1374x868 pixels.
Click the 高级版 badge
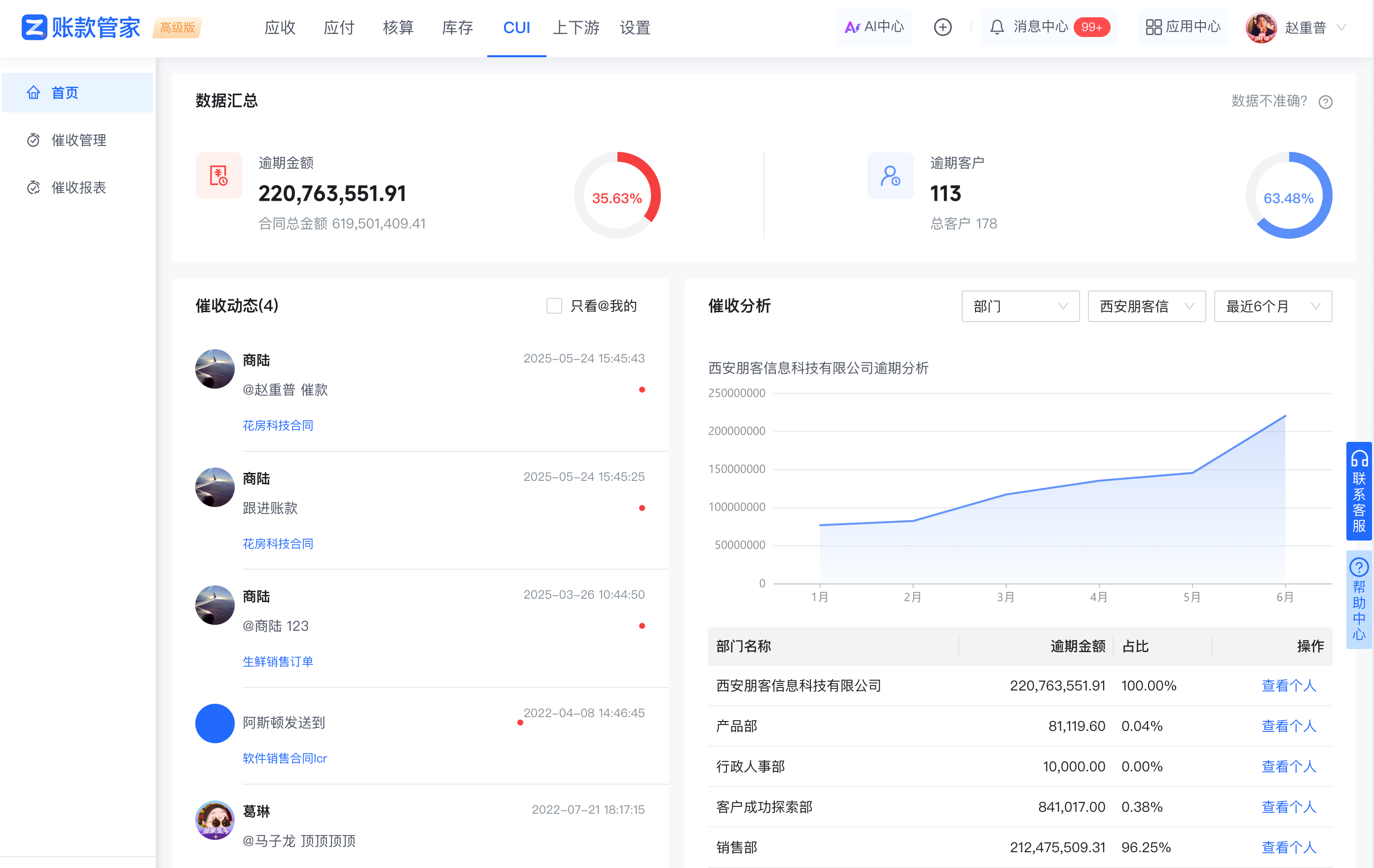(x=178, y=28)
